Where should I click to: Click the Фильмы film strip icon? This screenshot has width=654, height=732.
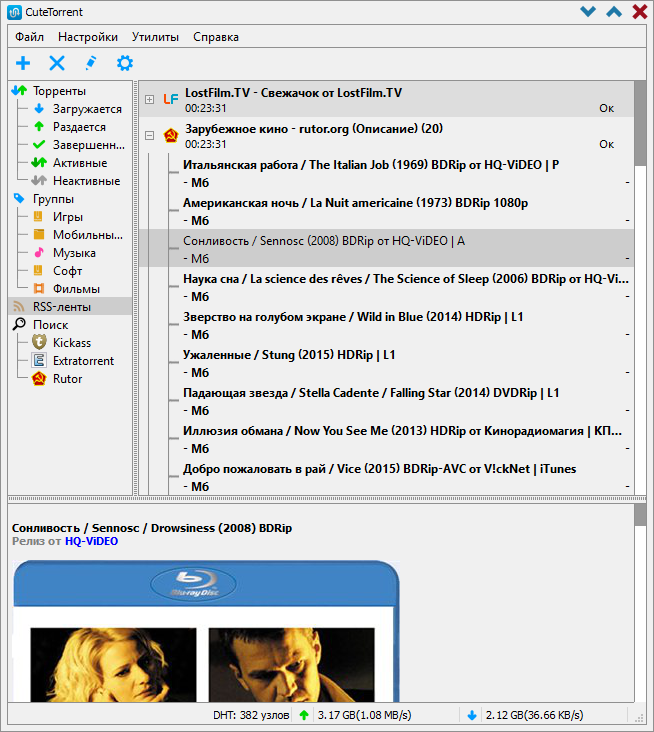tap(39, 289)
